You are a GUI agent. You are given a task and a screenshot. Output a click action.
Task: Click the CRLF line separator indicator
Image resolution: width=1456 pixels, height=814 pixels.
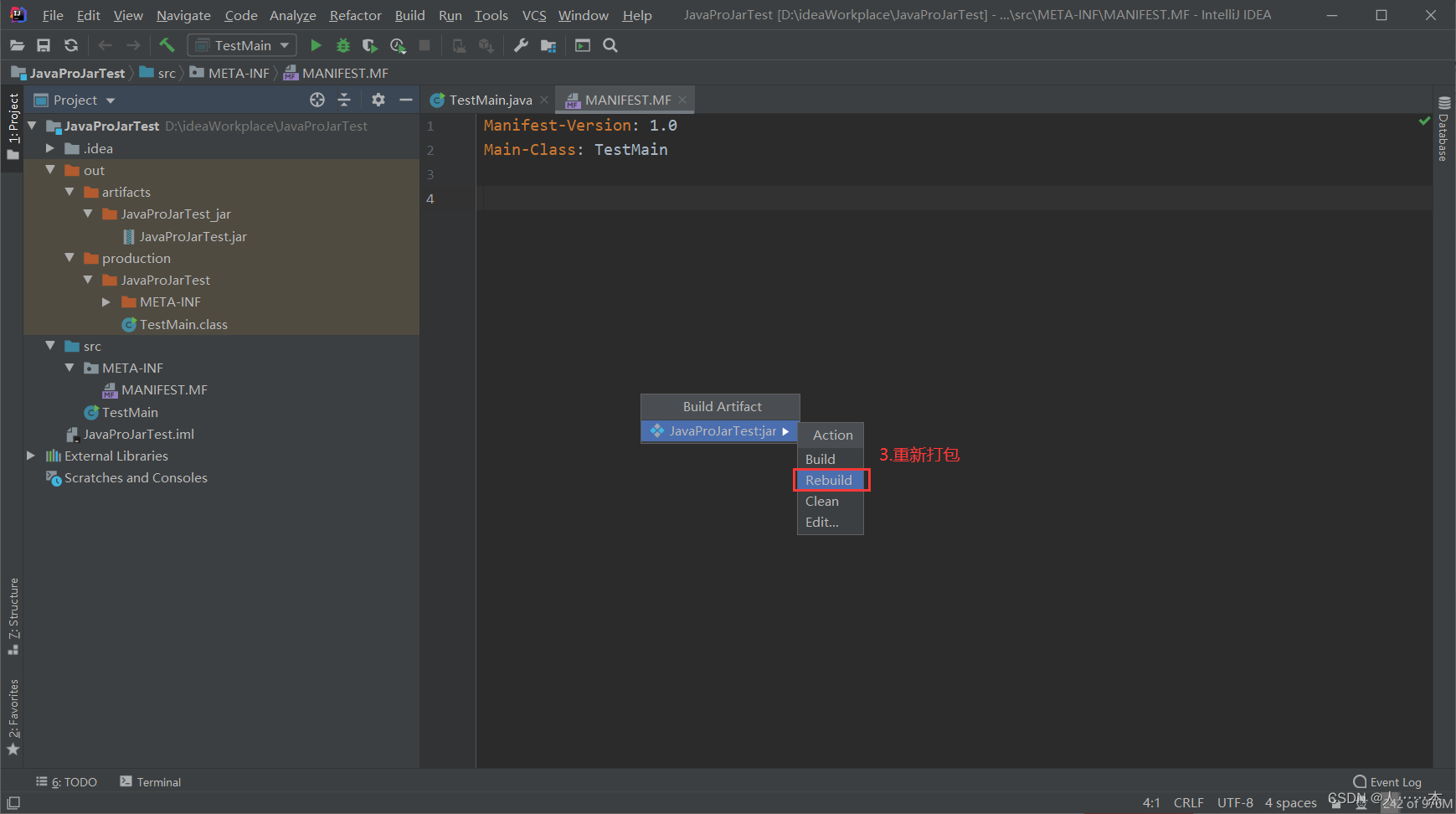[1189, 802]
